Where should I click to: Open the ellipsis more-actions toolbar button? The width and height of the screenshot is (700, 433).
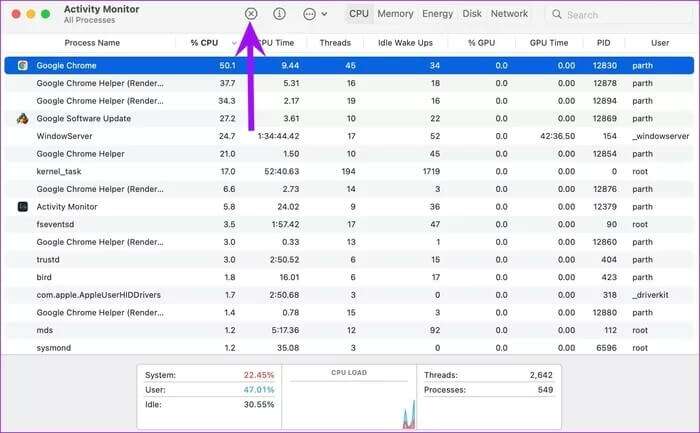click(309, 14)
